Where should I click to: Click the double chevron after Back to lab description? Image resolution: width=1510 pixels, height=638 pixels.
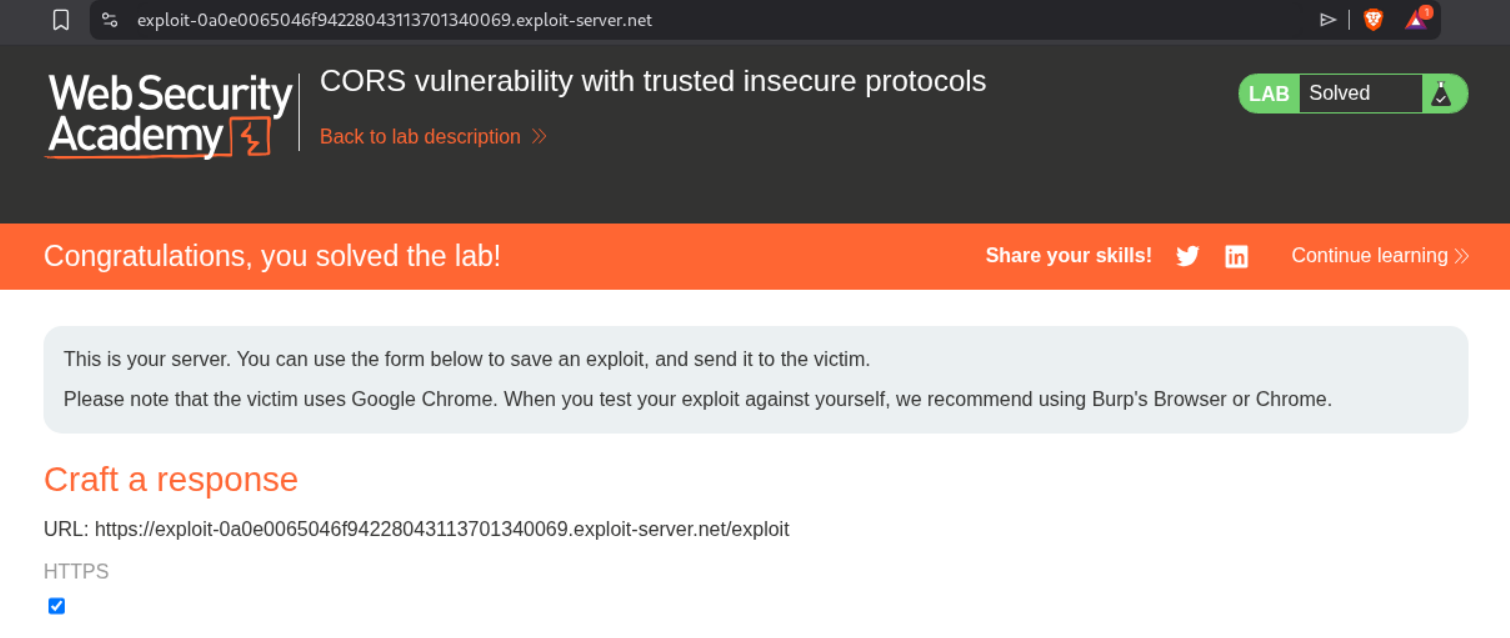(539, 136)
